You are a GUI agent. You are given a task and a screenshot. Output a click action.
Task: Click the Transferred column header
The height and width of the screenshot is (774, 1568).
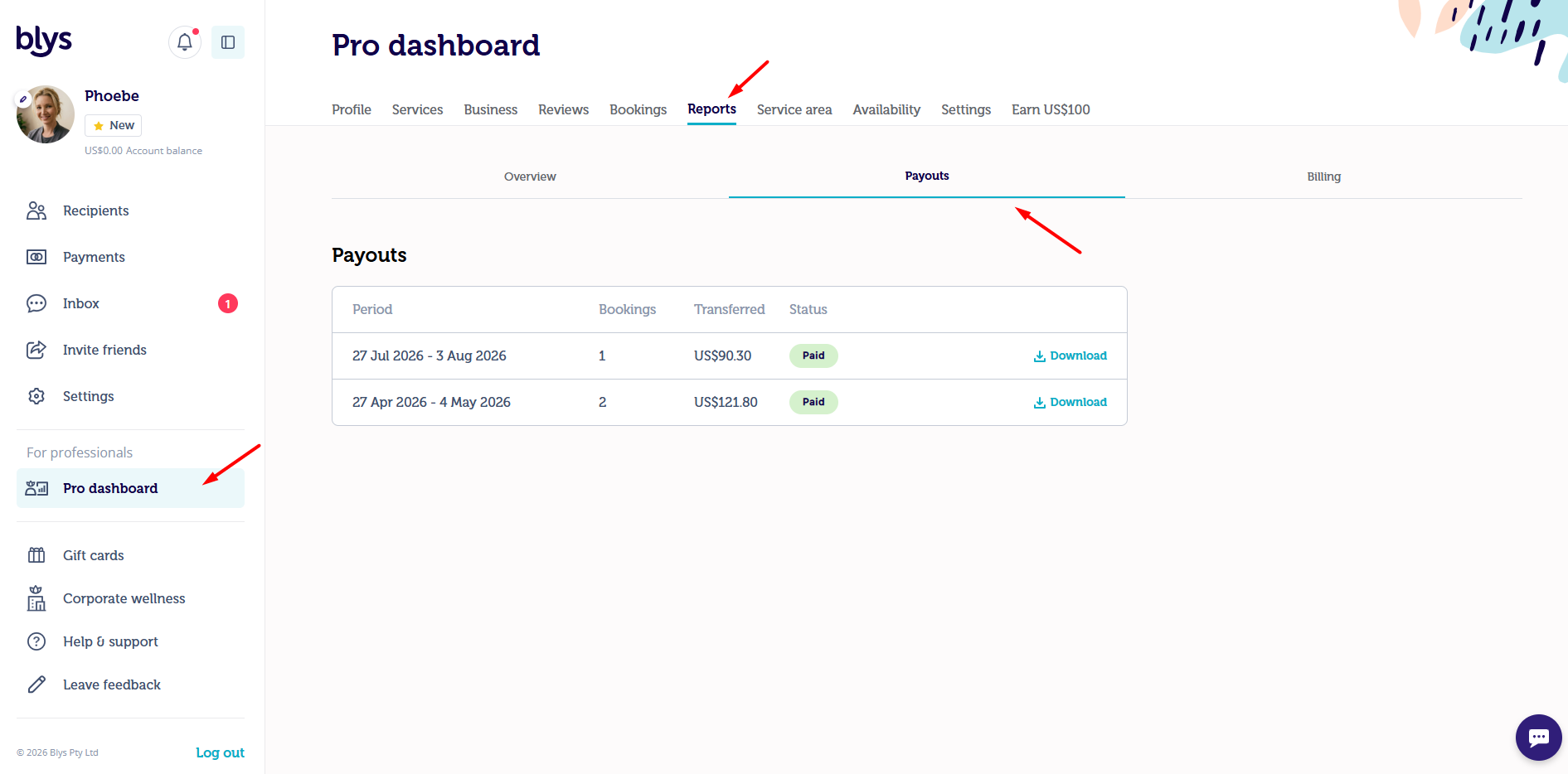coord(730,309)
